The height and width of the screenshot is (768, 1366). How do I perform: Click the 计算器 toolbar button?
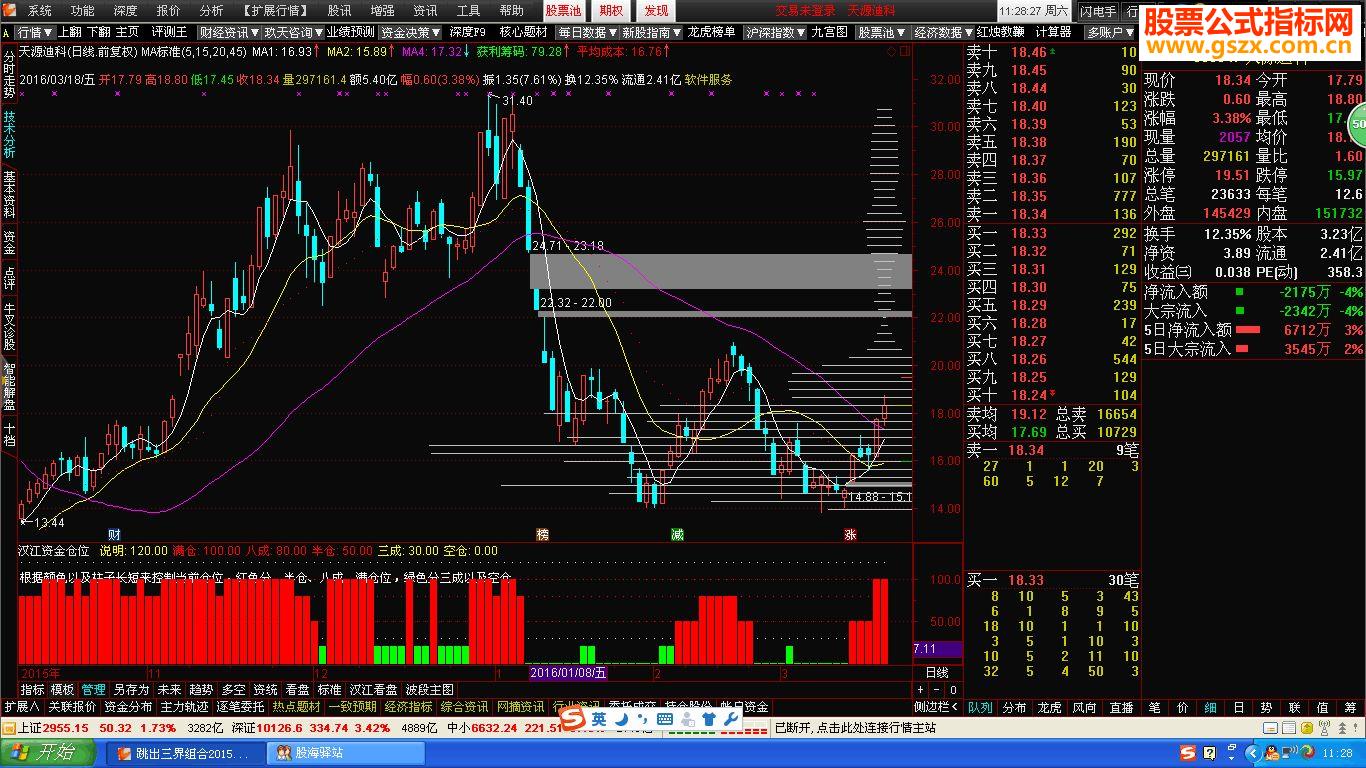(1053, 32)
